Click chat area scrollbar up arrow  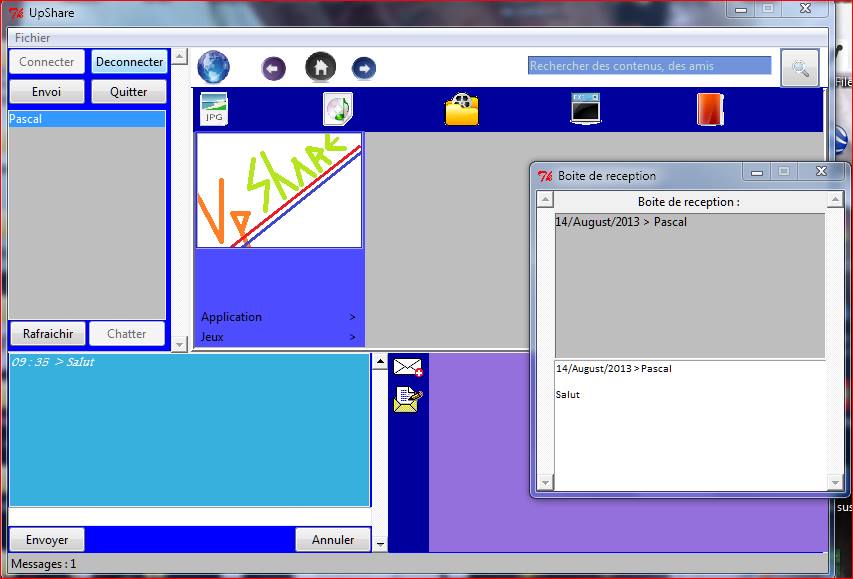click(380, 361)
